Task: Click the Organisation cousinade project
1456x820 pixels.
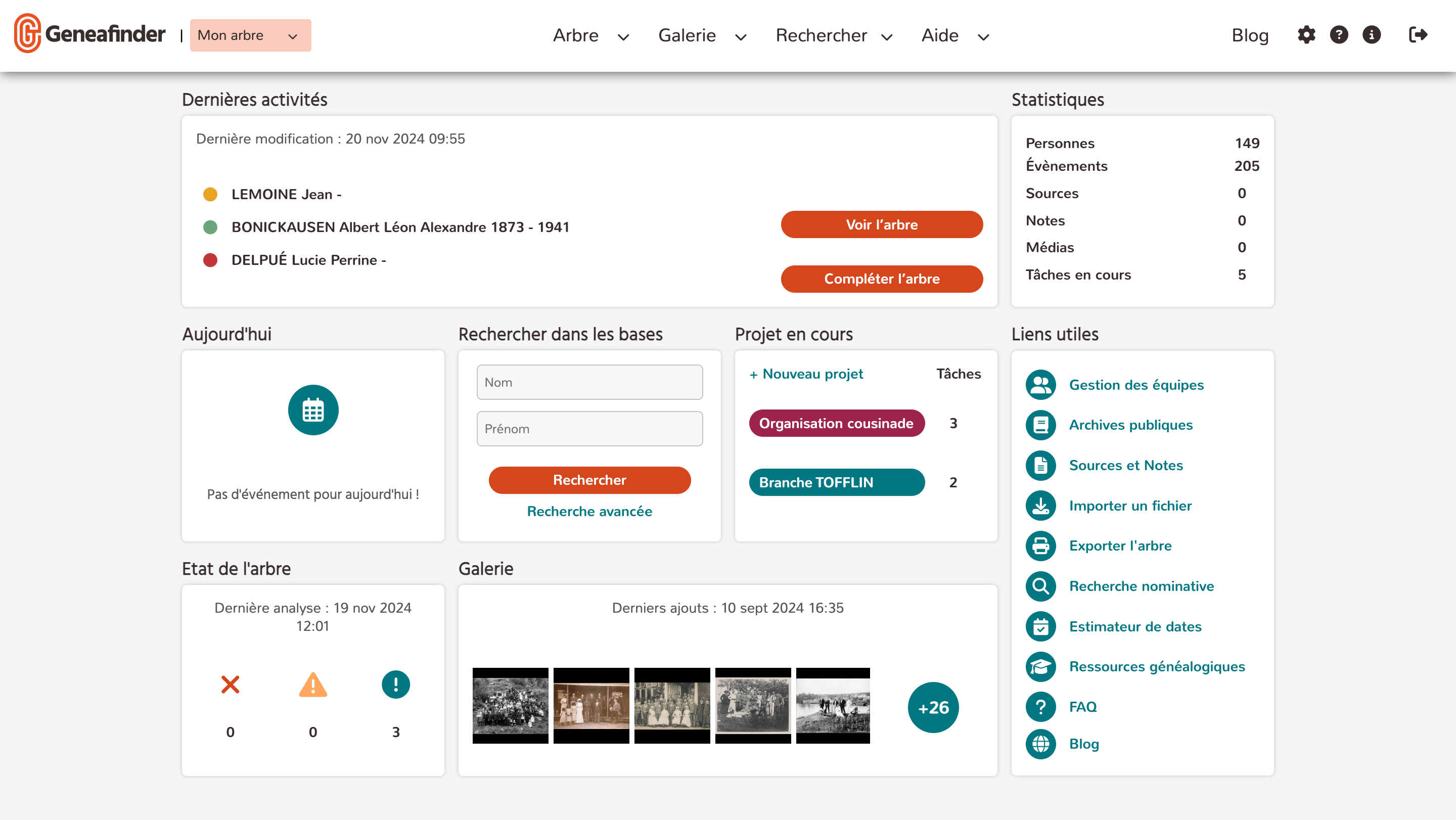Action: point(835,423)
